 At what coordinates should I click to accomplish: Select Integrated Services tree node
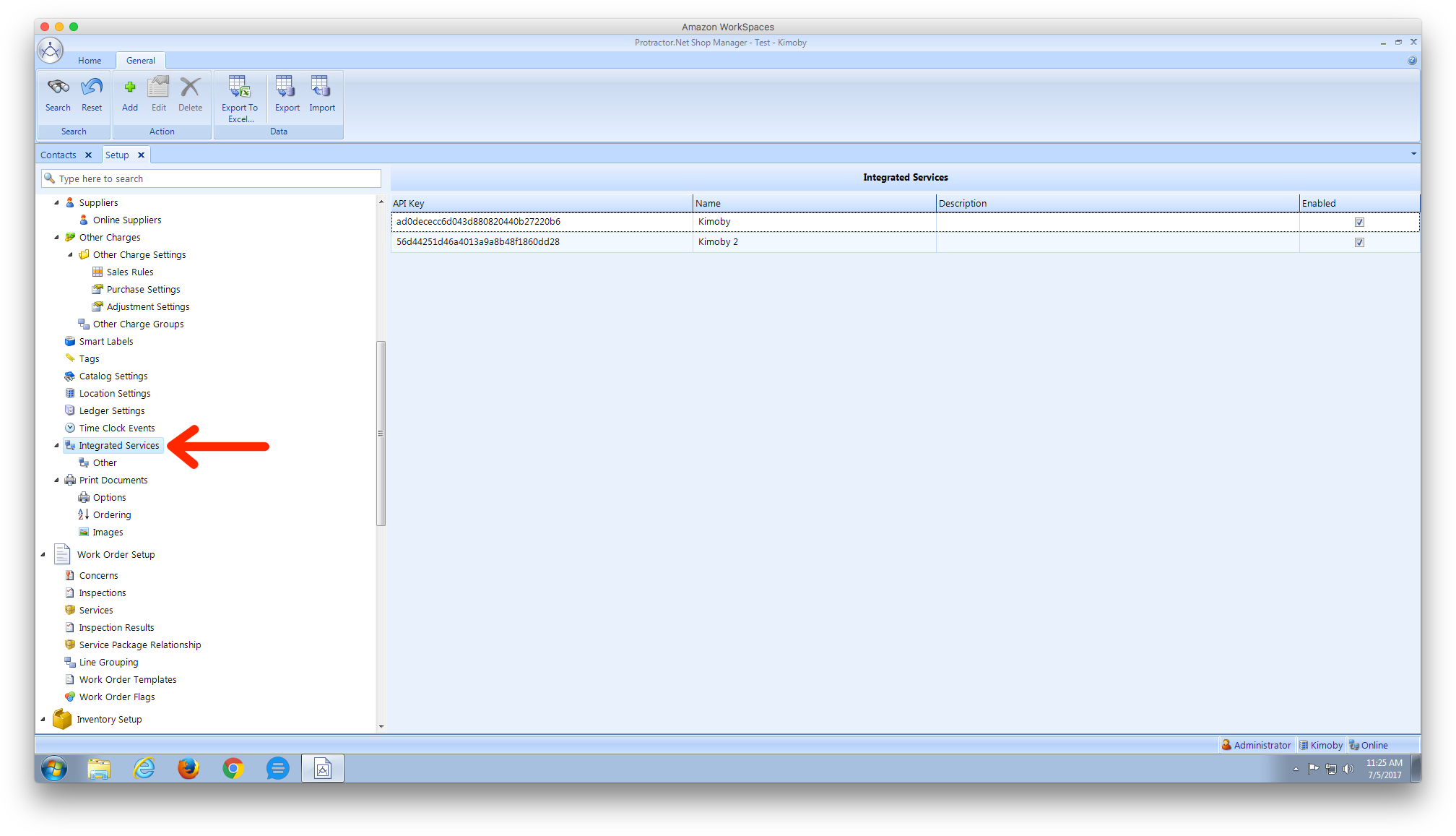pos(118,446)
